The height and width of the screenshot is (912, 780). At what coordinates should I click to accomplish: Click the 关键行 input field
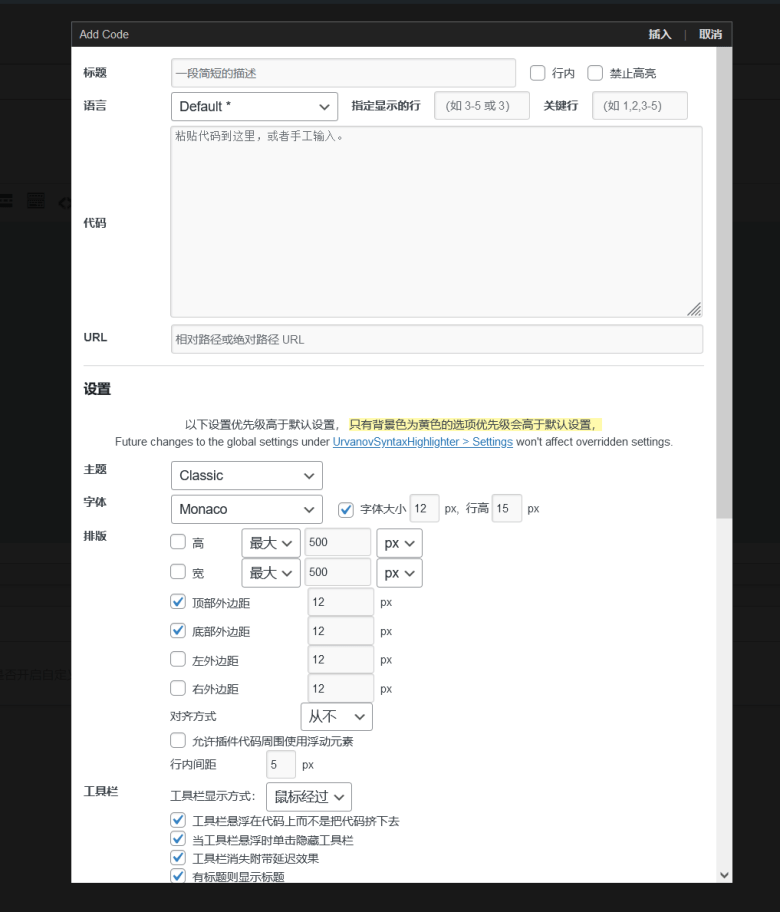point(639,106)
